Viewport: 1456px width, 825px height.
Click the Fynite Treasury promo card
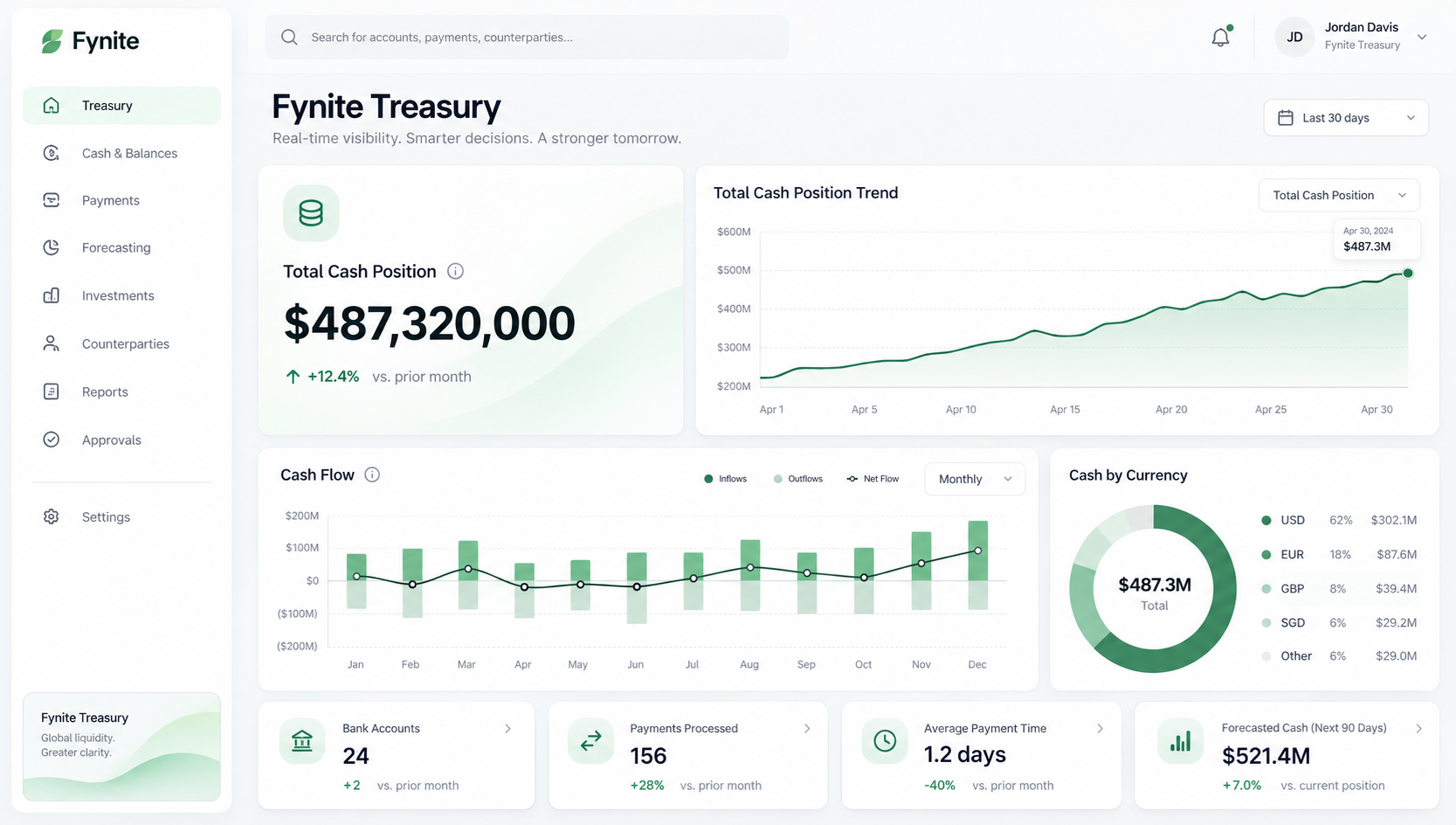click(121, 747)
